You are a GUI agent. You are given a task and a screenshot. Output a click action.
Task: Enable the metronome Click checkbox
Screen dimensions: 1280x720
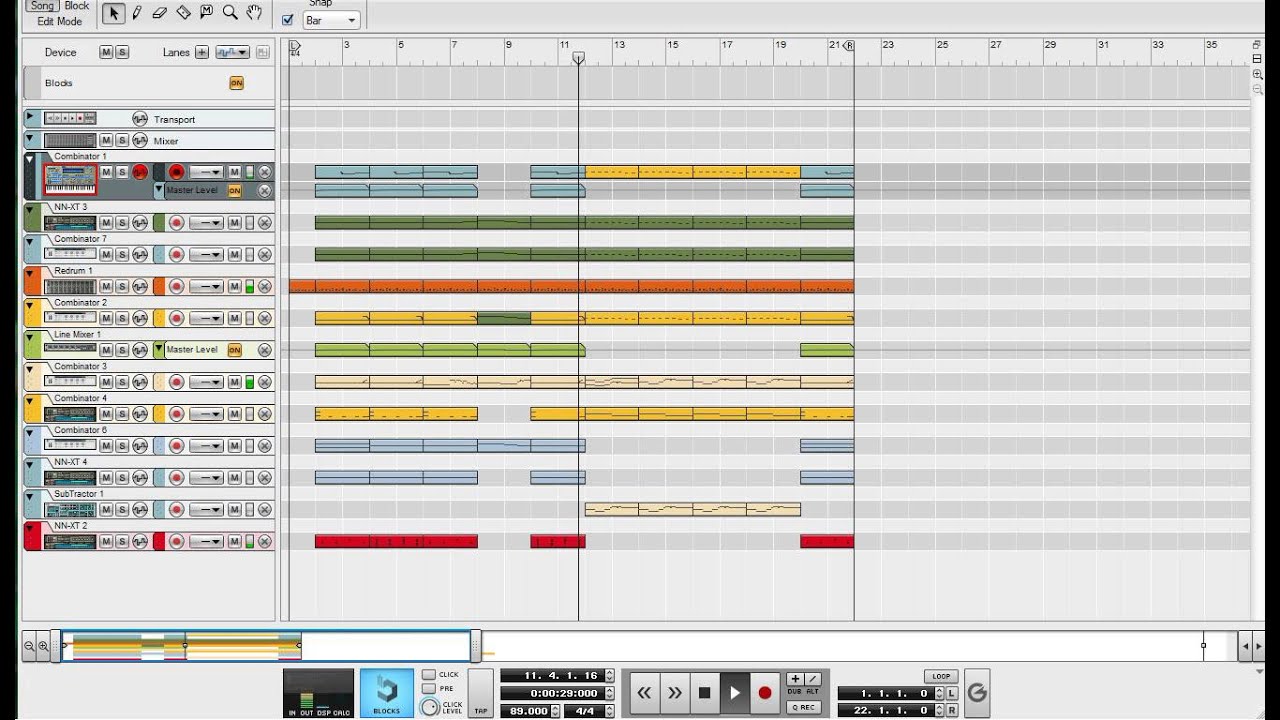[429, 675]
